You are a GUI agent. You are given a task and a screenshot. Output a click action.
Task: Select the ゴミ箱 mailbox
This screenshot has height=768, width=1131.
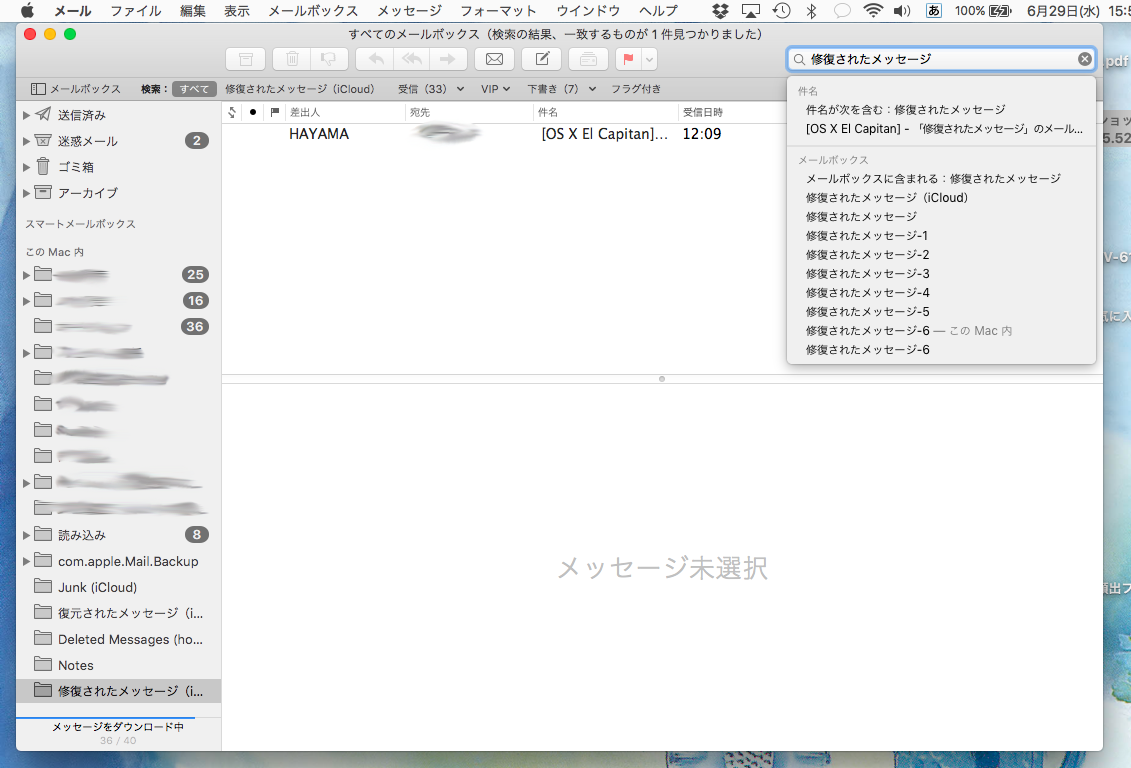118,167
